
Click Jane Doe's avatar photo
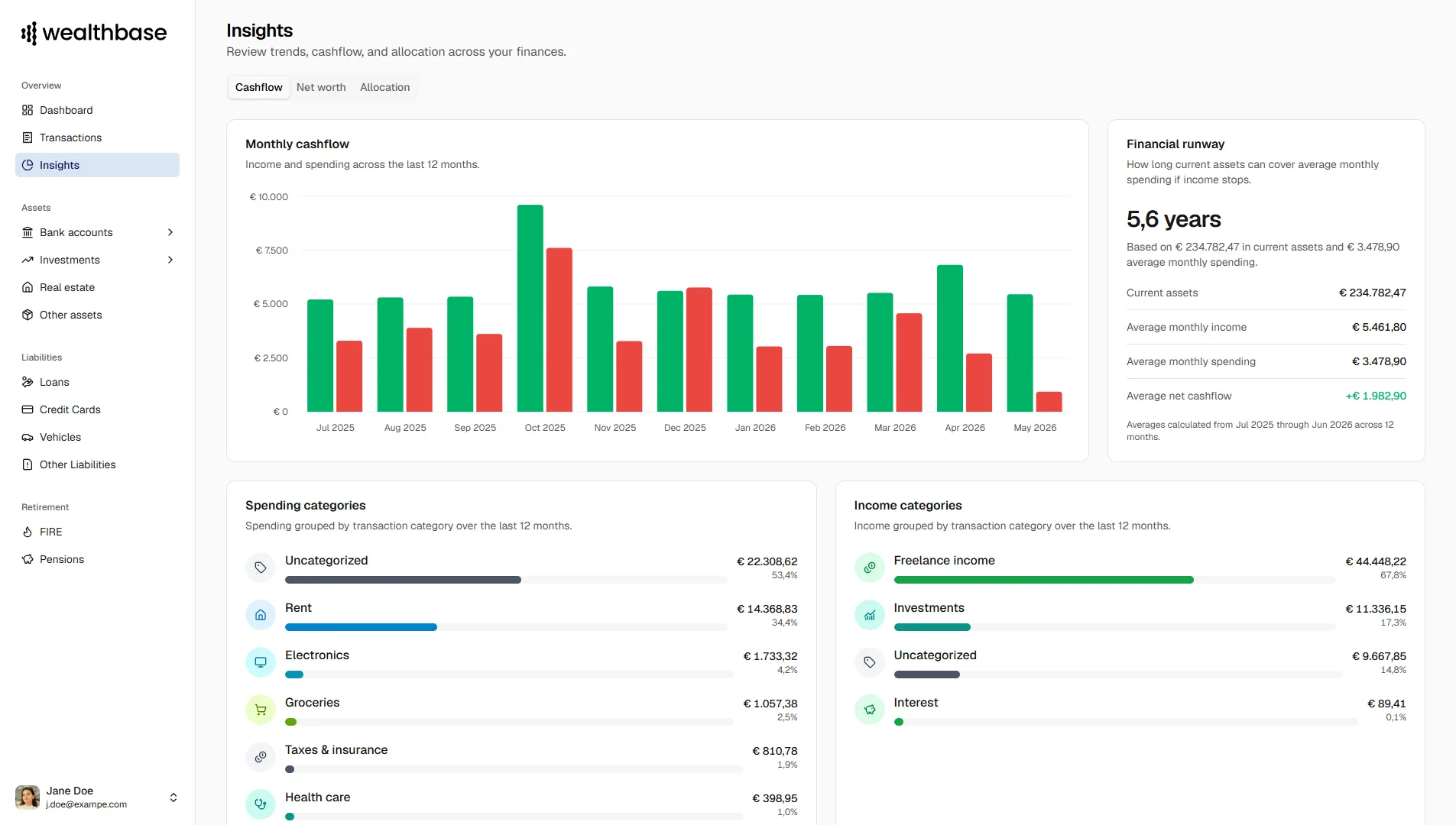(x=28, y=797)
